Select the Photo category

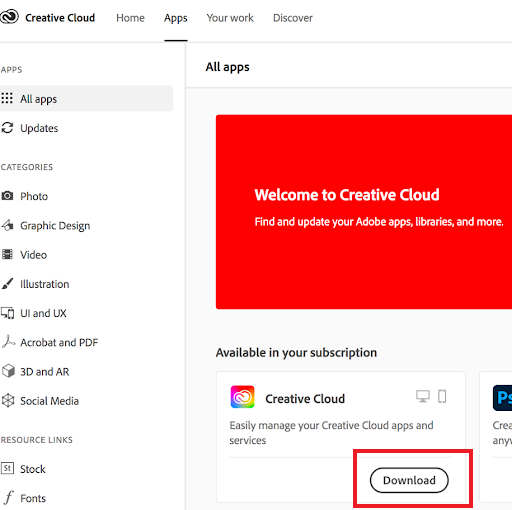(x=34, y=196)
